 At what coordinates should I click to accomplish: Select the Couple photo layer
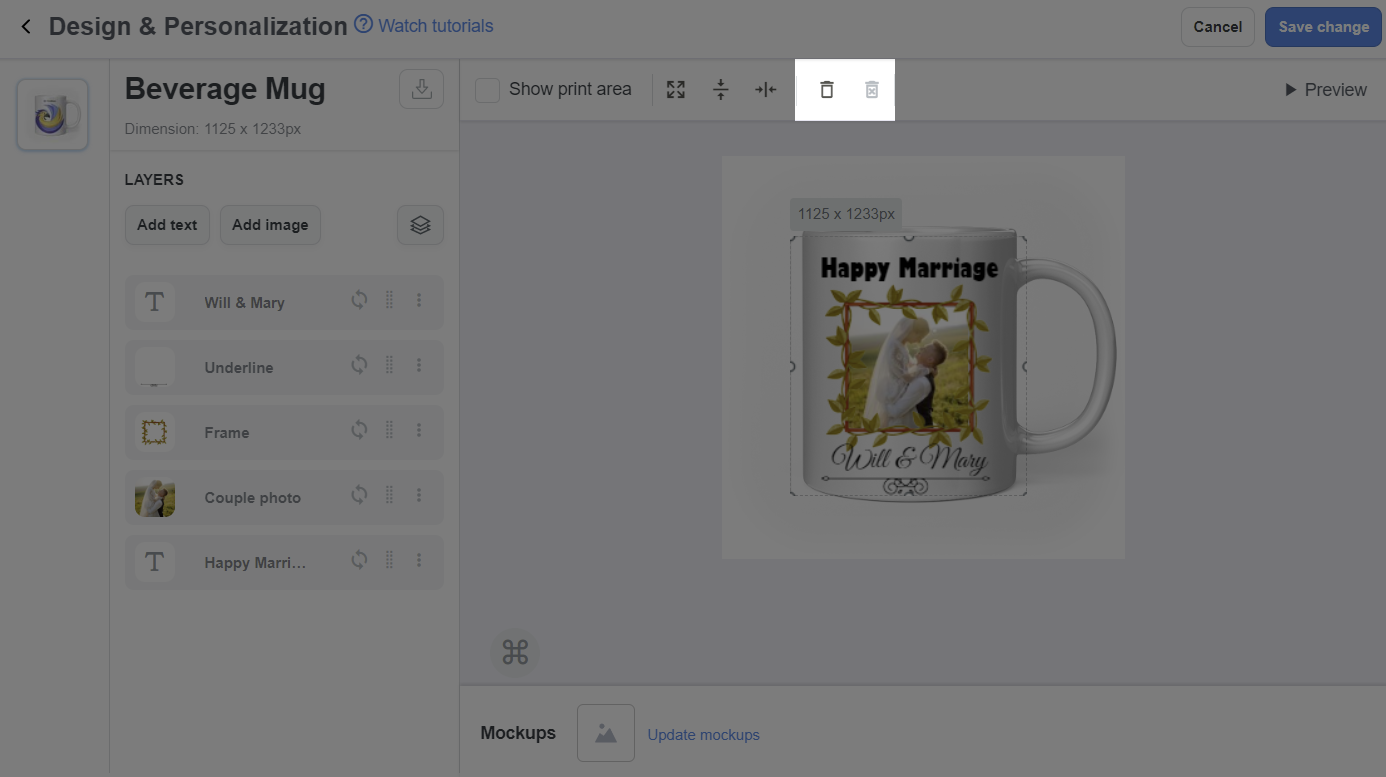(252, 497)
